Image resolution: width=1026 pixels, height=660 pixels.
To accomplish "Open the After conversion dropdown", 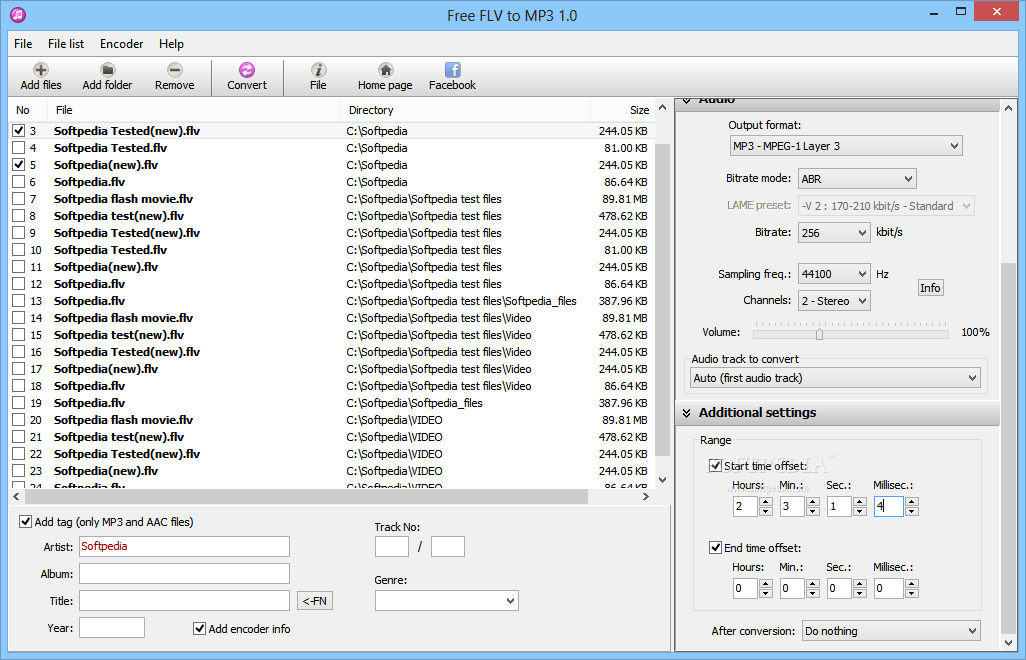I will [891, 631].
